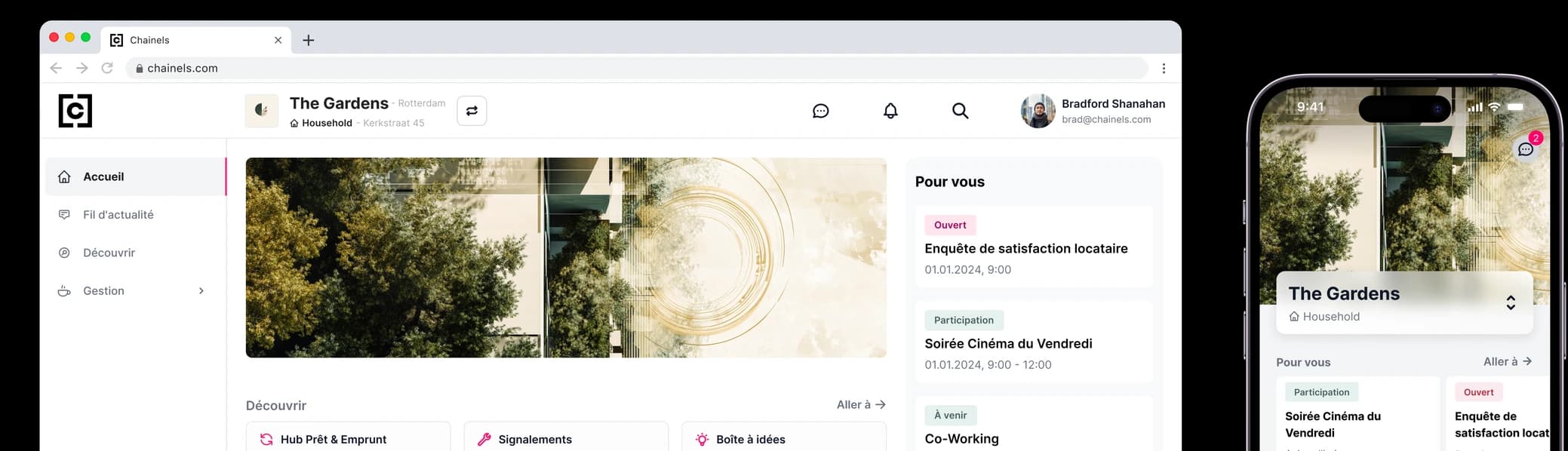Screen dimensions: 1568x451
Task: Click the Chainels logo in the header
Action: coord(75,111)
